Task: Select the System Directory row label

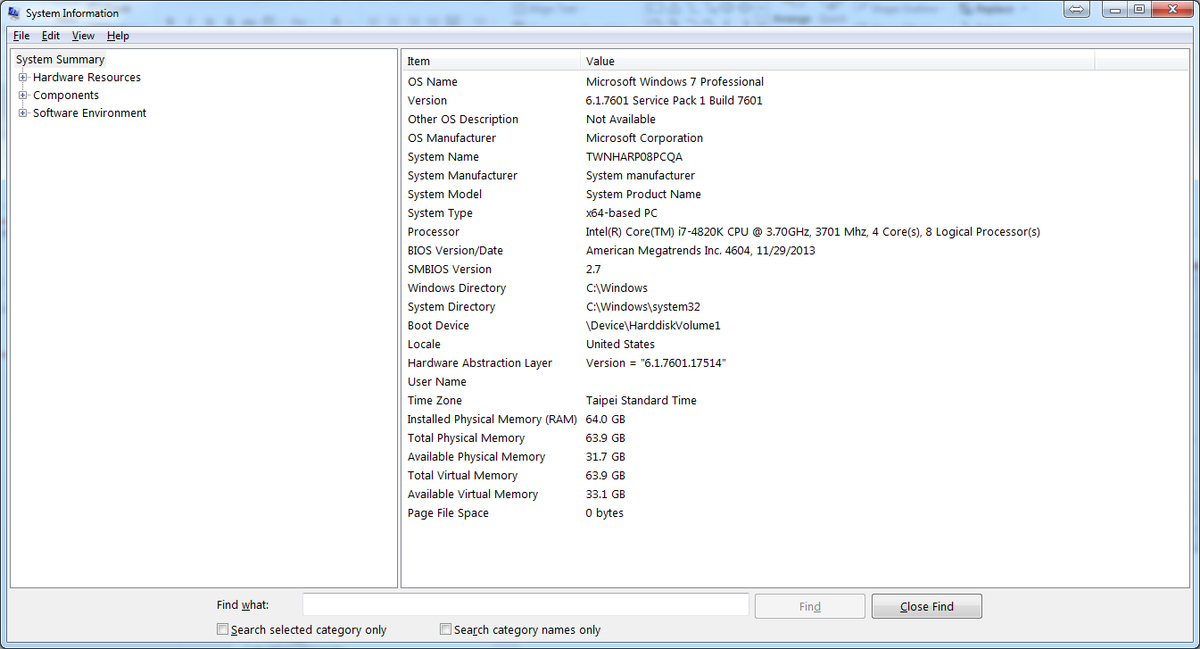Action: pos(451,307)
